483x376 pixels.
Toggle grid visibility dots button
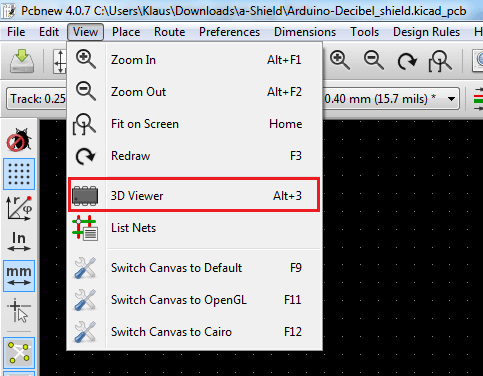click(19, 174)
